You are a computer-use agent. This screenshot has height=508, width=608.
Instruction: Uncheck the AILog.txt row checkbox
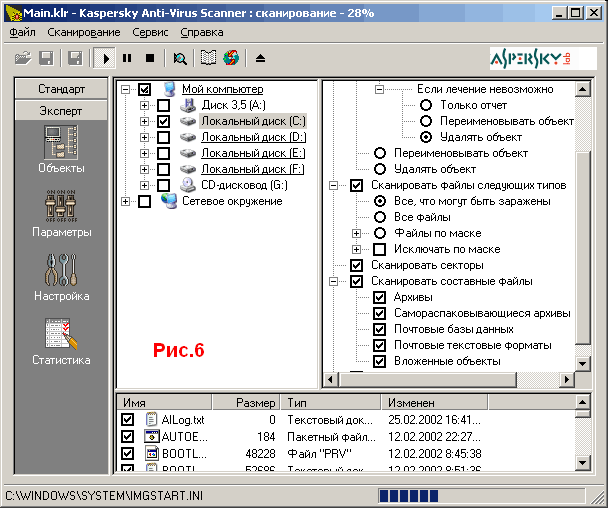pyautogui.click(x=127, y=420)
